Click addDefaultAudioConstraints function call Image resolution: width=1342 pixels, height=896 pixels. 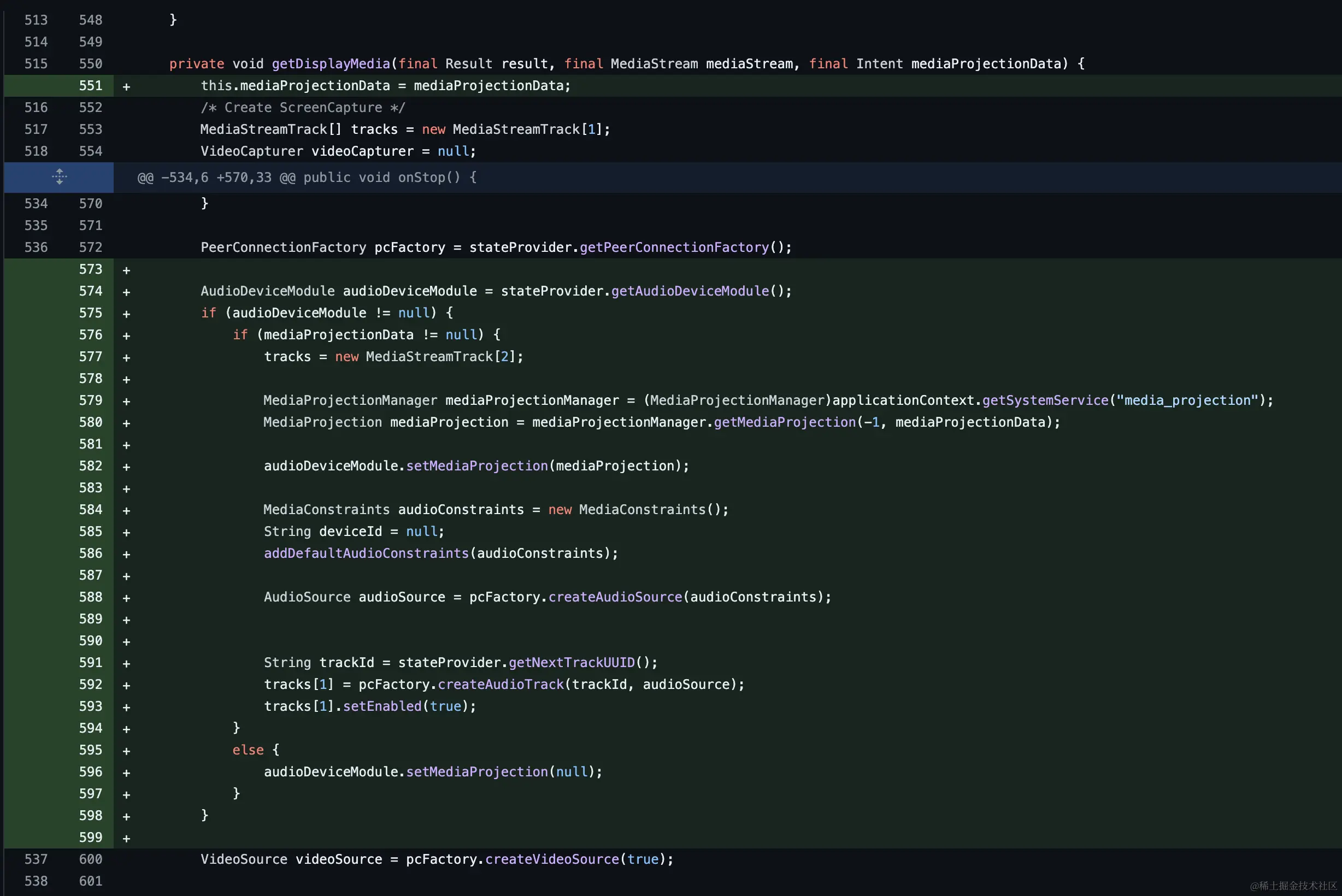366,553
